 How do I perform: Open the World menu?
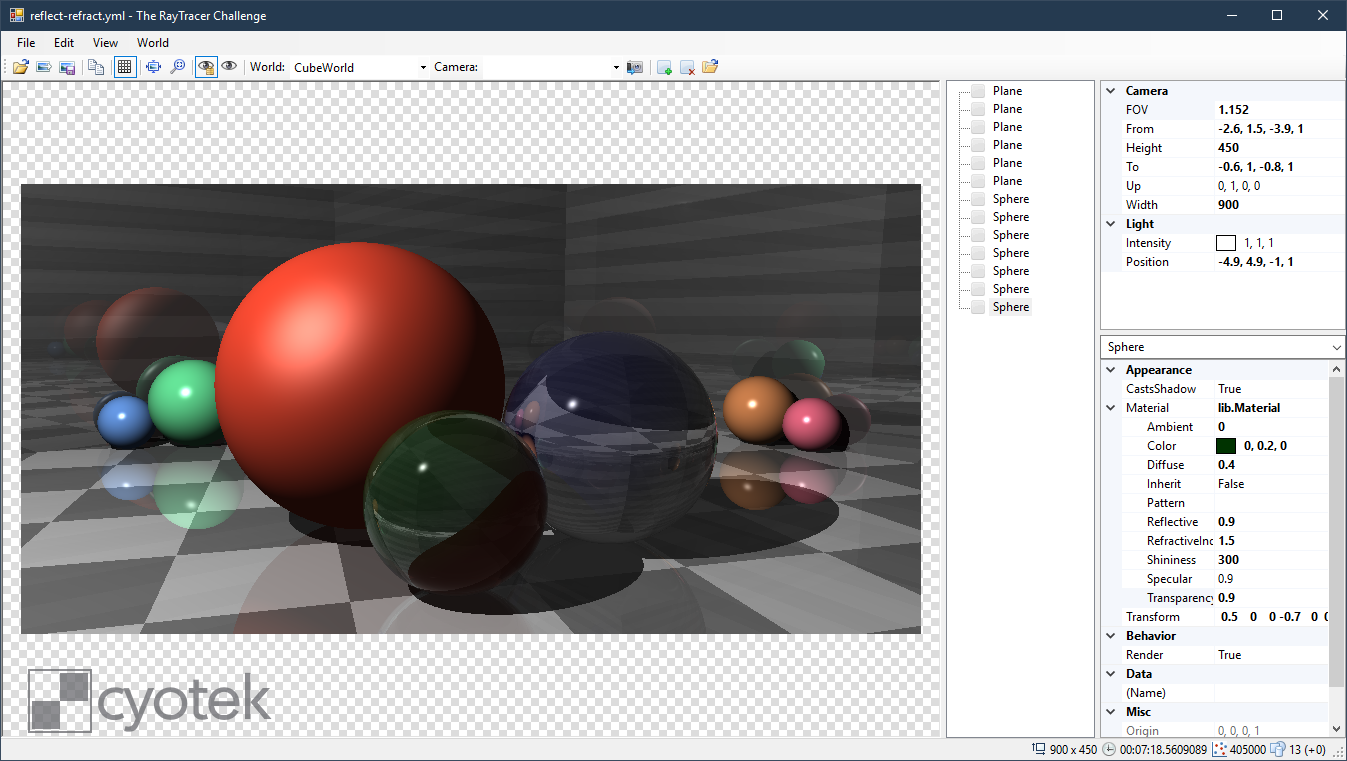point(152,43)
